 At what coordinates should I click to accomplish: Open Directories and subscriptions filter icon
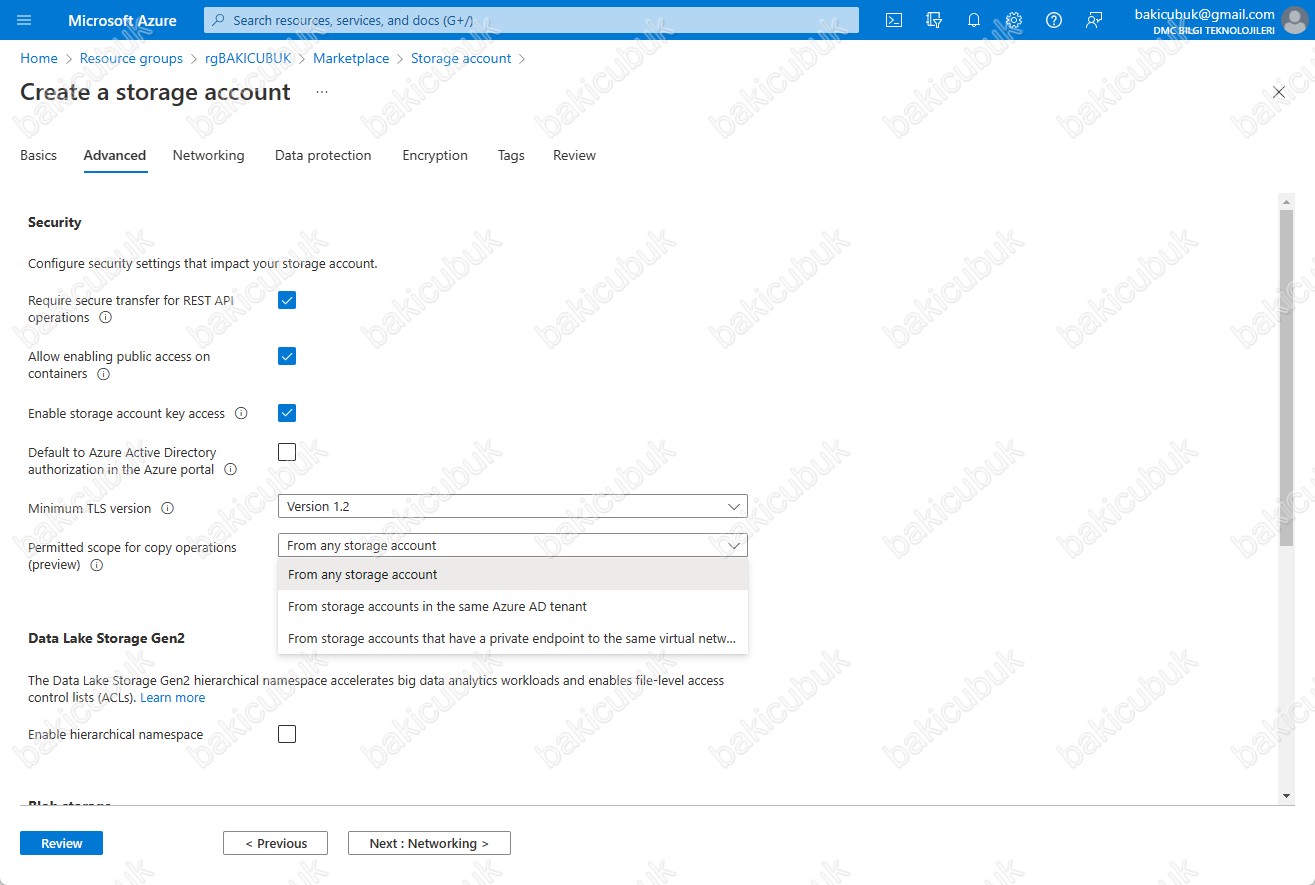point(934,20)
